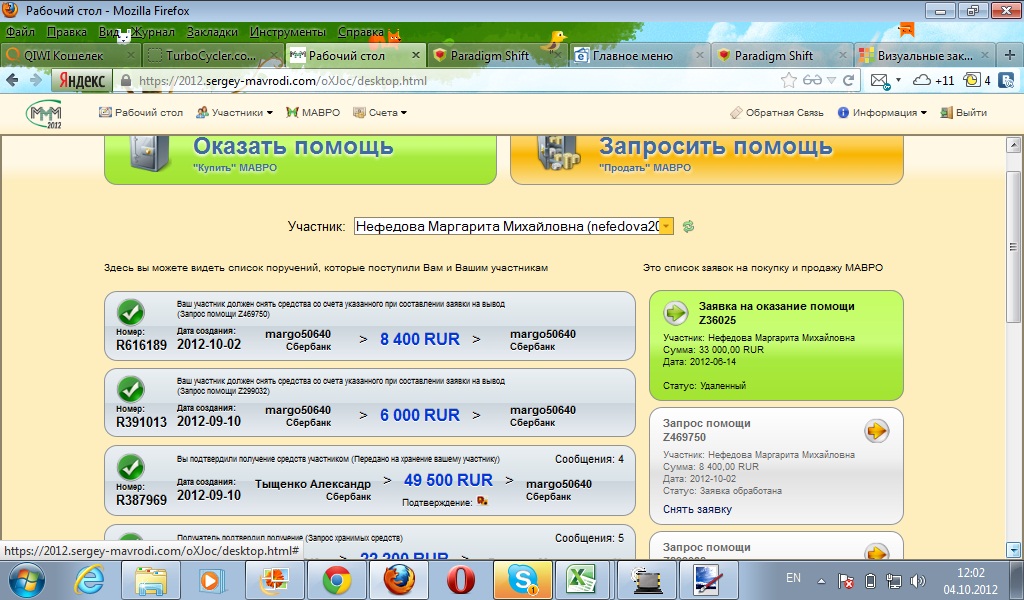This screenshot has width=1024, height=600.
Task: Switch to Google Chrome in the taskbar
Action: [337, 580]
